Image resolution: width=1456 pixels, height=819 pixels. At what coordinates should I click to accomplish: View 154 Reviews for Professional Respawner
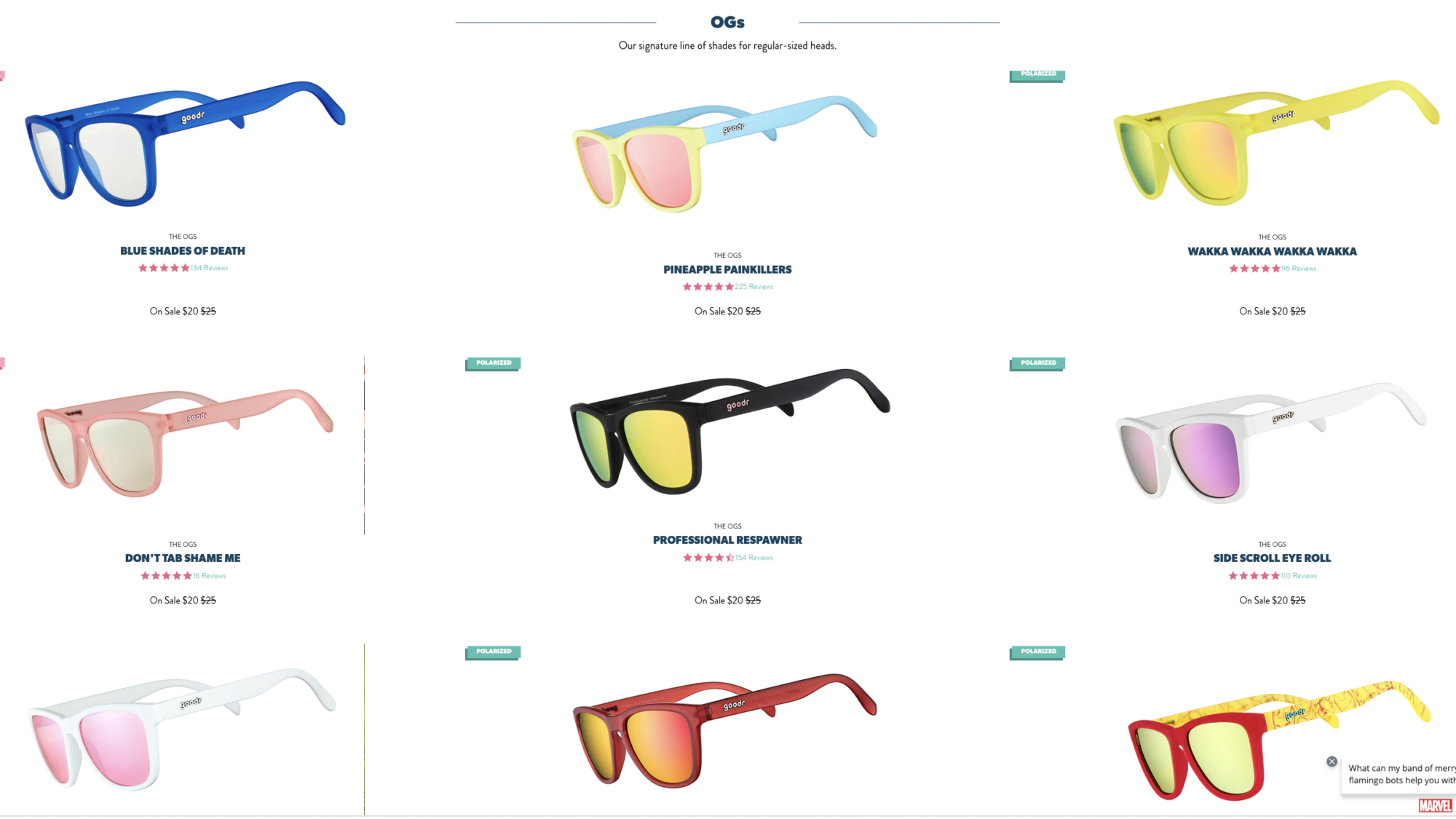click(754, 558)
